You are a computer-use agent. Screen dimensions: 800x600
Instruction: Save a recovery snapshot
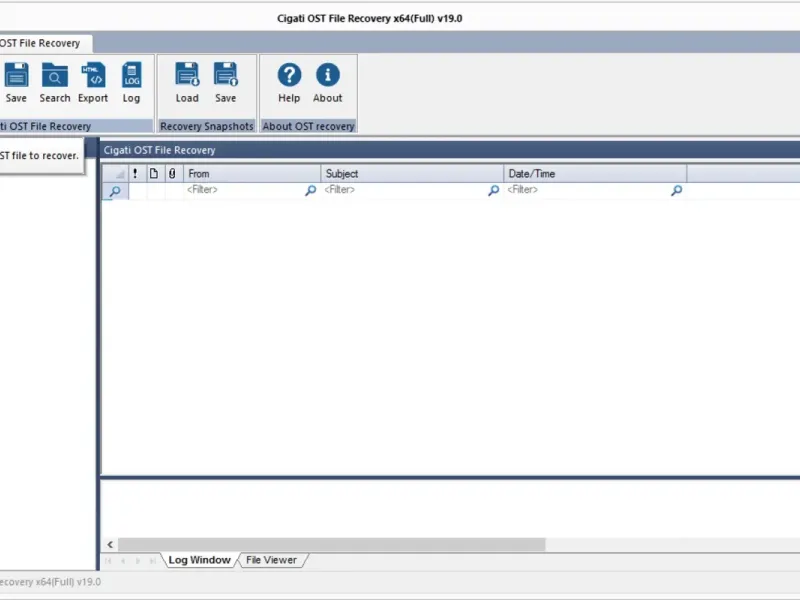(226, 83)
